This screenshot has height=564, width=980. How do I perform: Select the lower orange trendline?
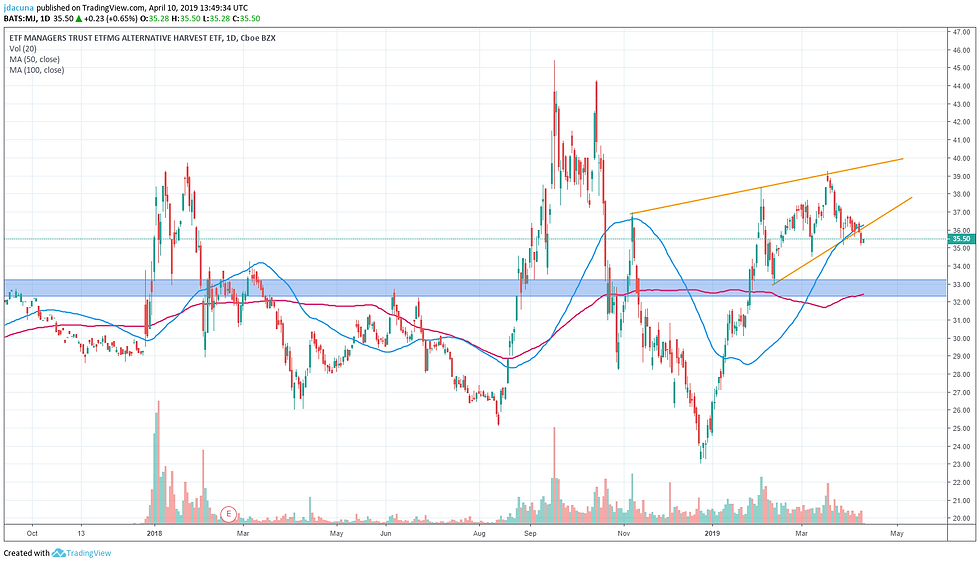click(842, 241)
